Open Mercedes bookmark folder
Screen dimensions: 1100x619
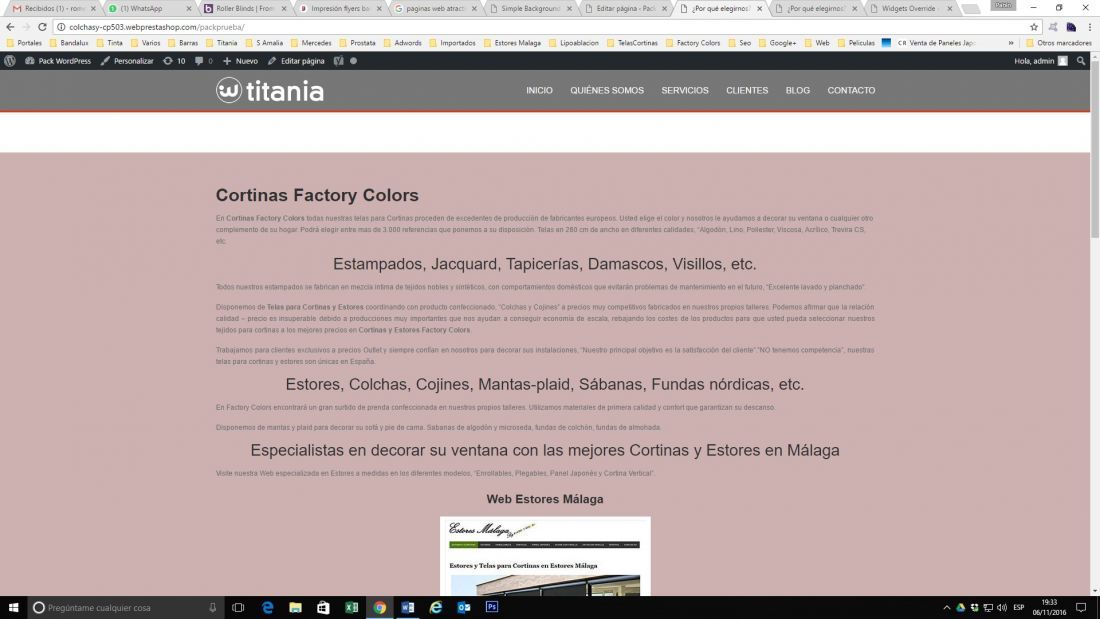(x=310, y=43)
